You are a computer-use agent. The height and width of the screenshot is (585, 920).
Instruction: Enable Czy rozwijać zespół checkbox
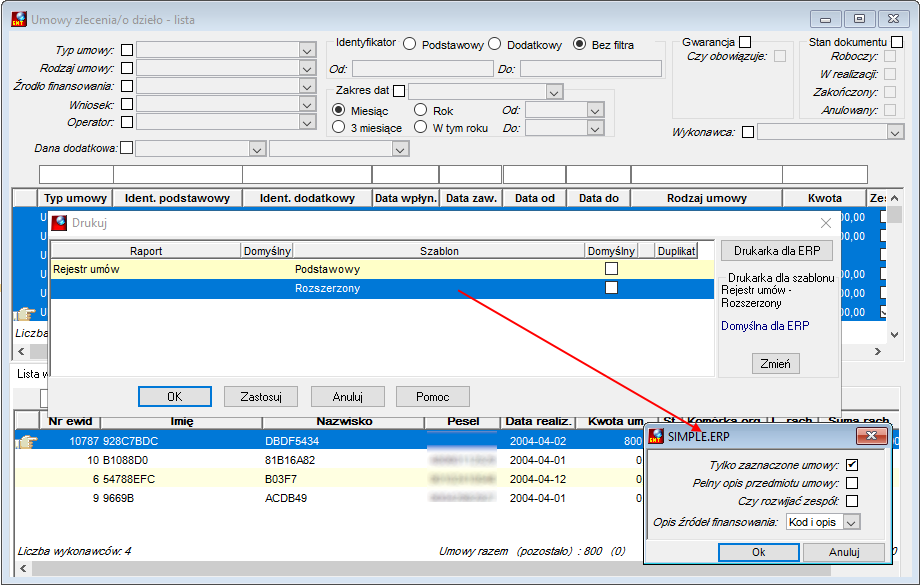[x=852, y=501]
